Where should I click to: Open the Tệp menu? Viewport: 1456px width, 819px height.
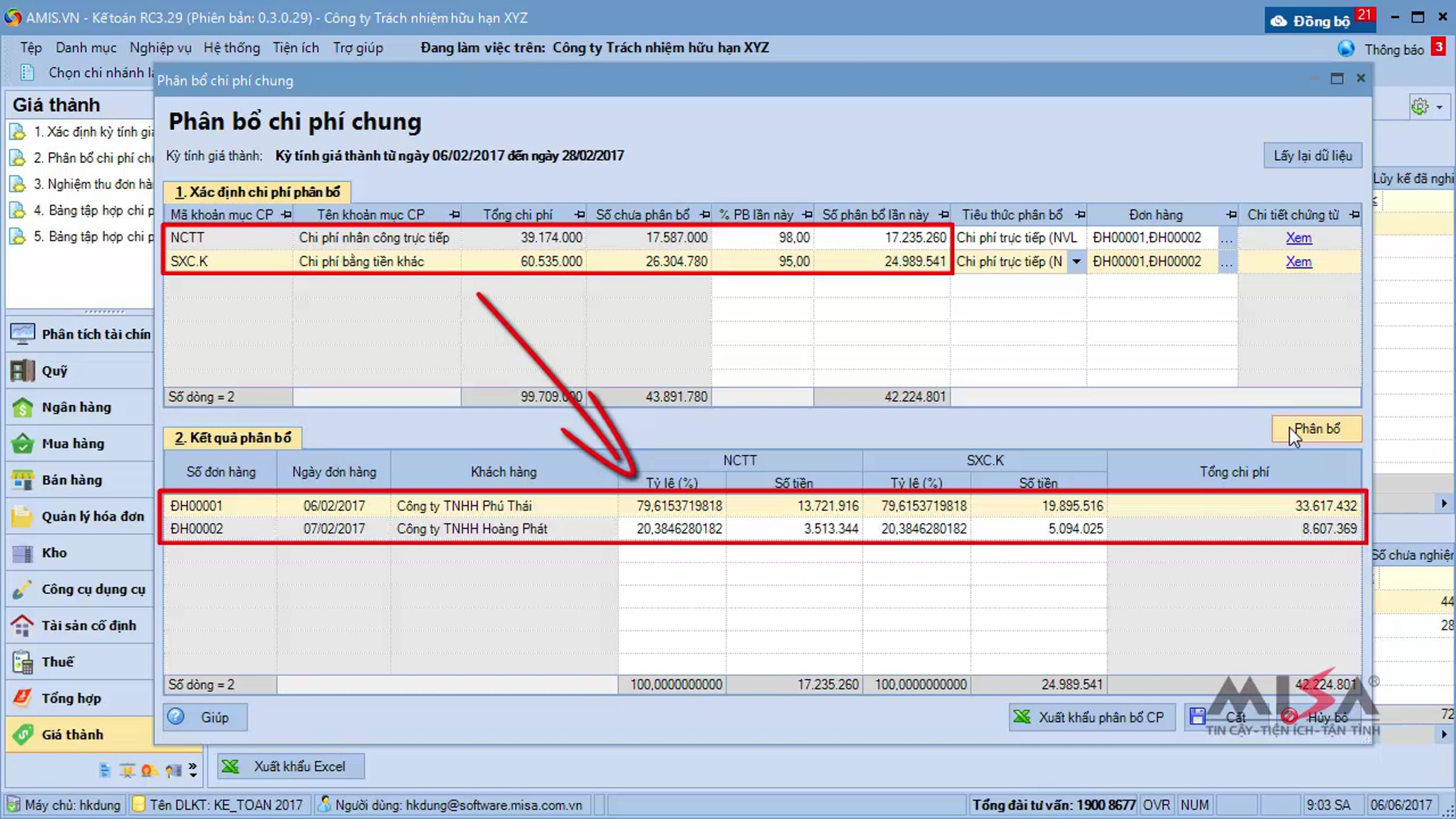coord(31,48)
